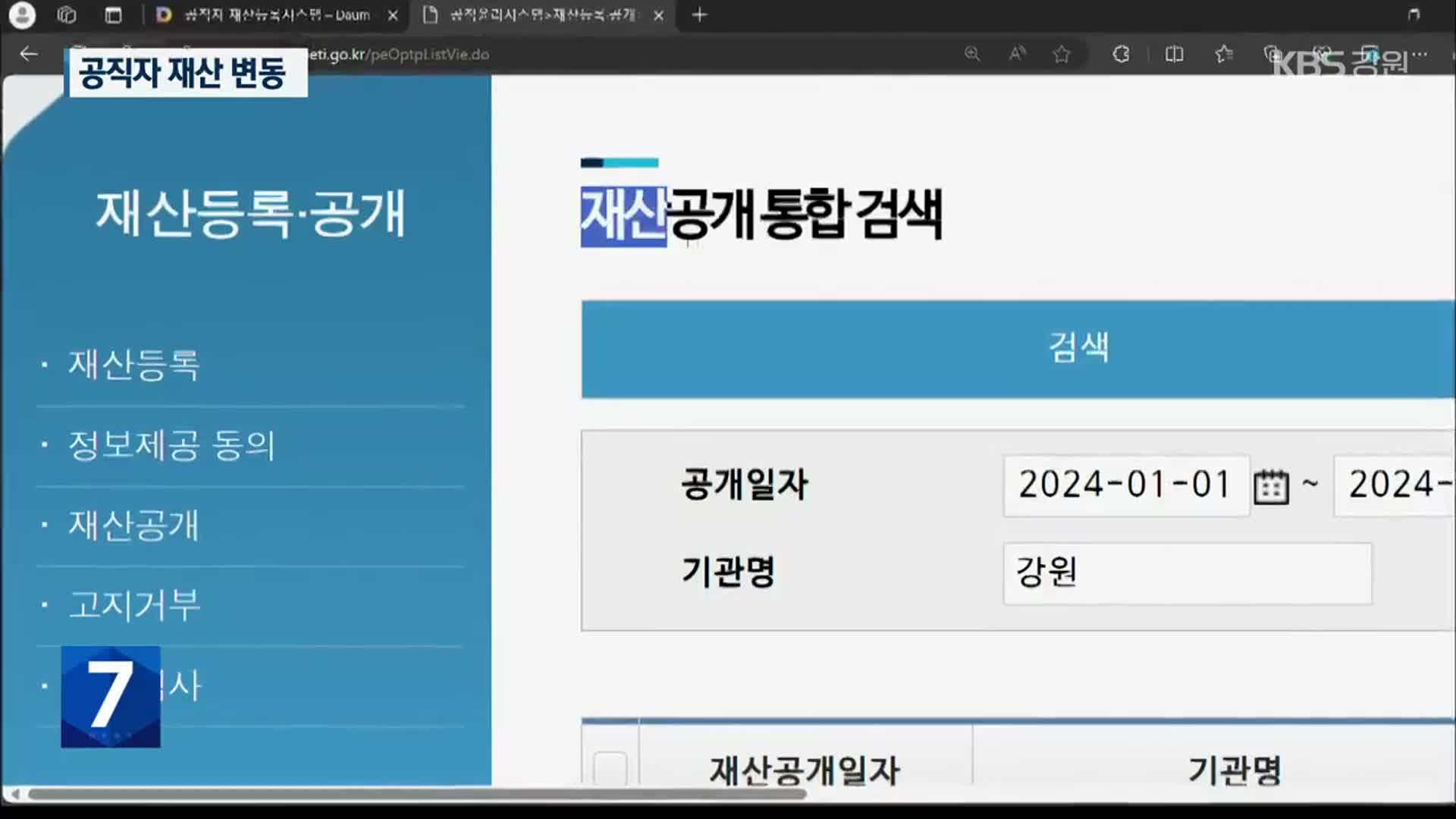Add page to favorites with star icon
Viewport: 1456px width, 819px height.
1062,54
